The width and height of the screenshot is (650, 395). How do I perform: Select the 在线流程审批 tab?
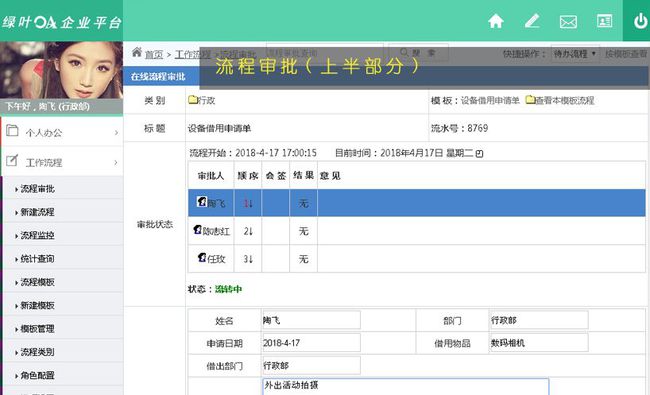[x=158, y=76]
